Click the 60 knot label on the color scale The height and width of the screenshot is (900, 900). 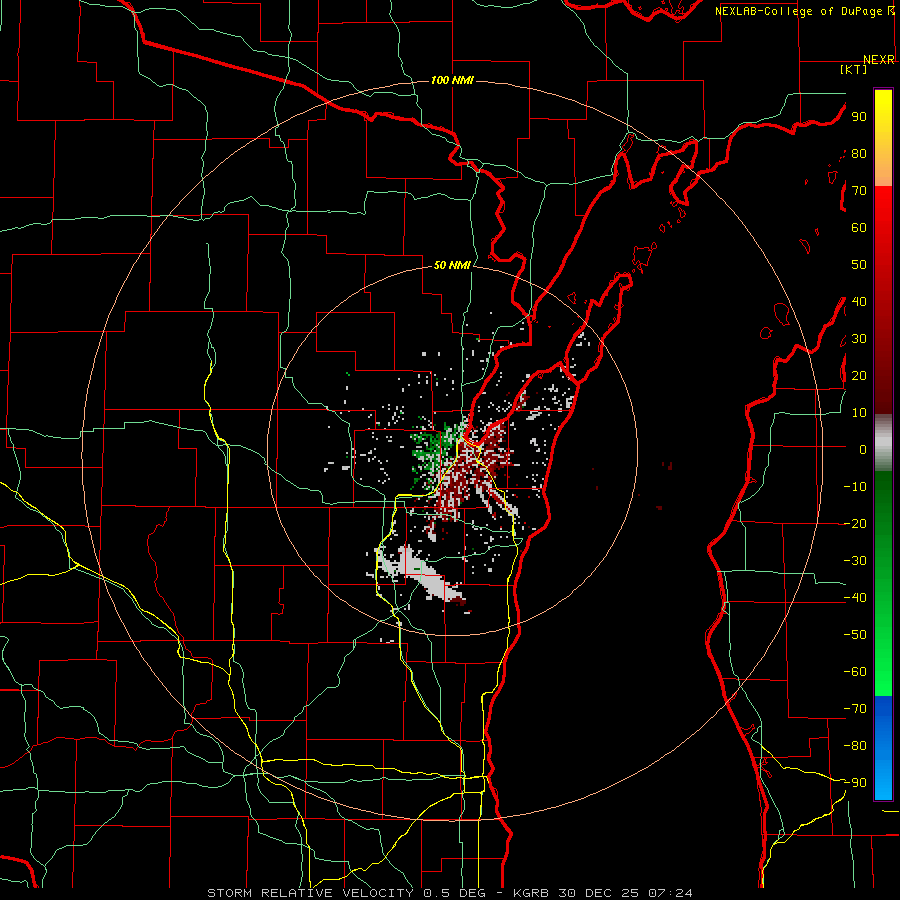859,228
